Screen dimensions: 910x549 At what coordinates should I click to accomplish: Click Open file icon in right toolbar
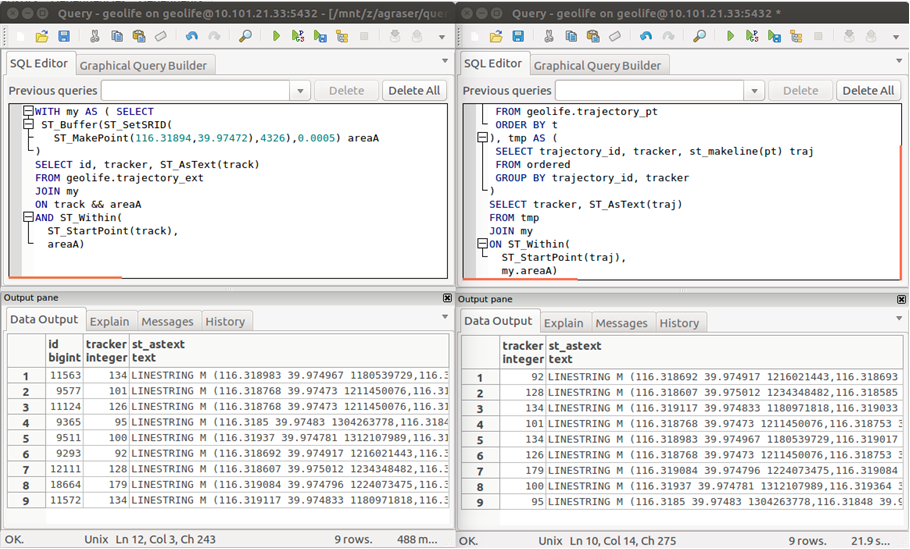pos(496,36)
